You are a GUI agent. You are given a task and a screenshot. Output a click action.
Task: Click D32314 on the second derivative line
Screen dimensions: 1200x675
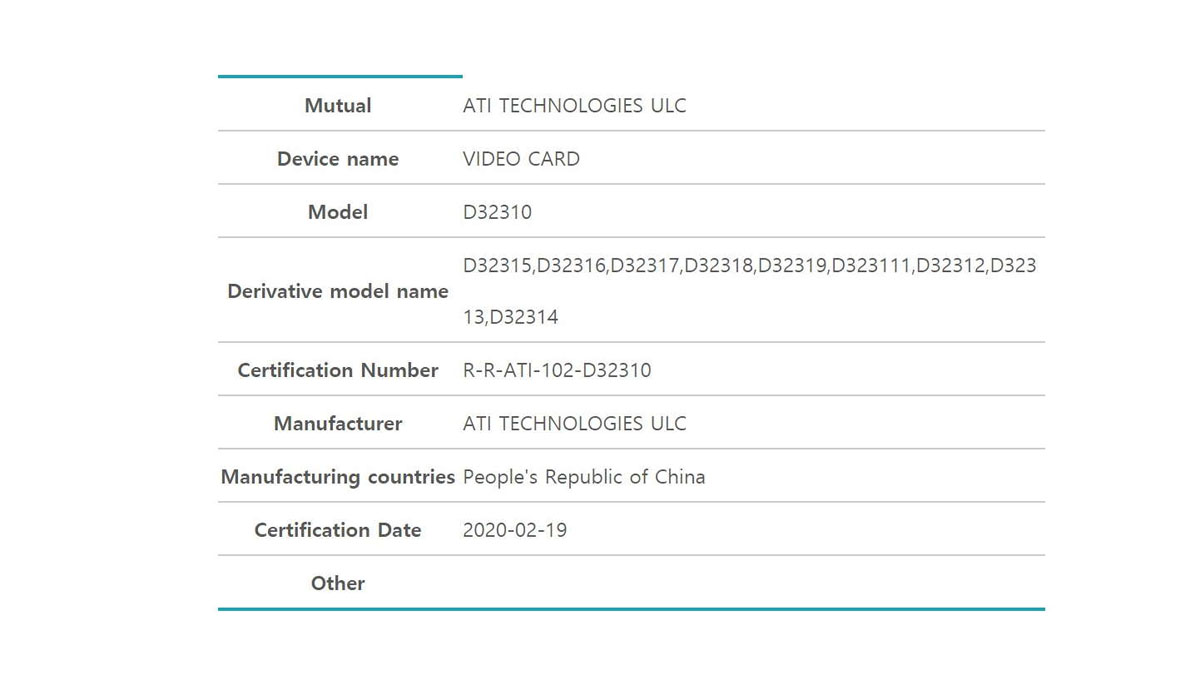click(x=526, y=318)
